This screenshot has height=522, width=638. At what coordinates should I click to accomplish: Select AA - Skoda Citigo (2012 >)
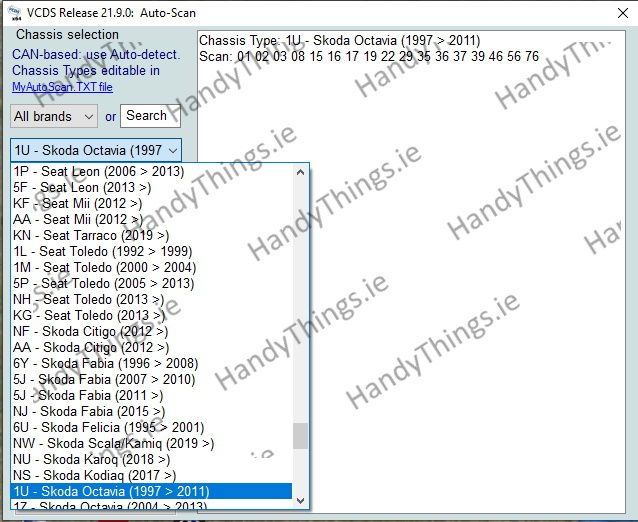(x=151, y=347)
